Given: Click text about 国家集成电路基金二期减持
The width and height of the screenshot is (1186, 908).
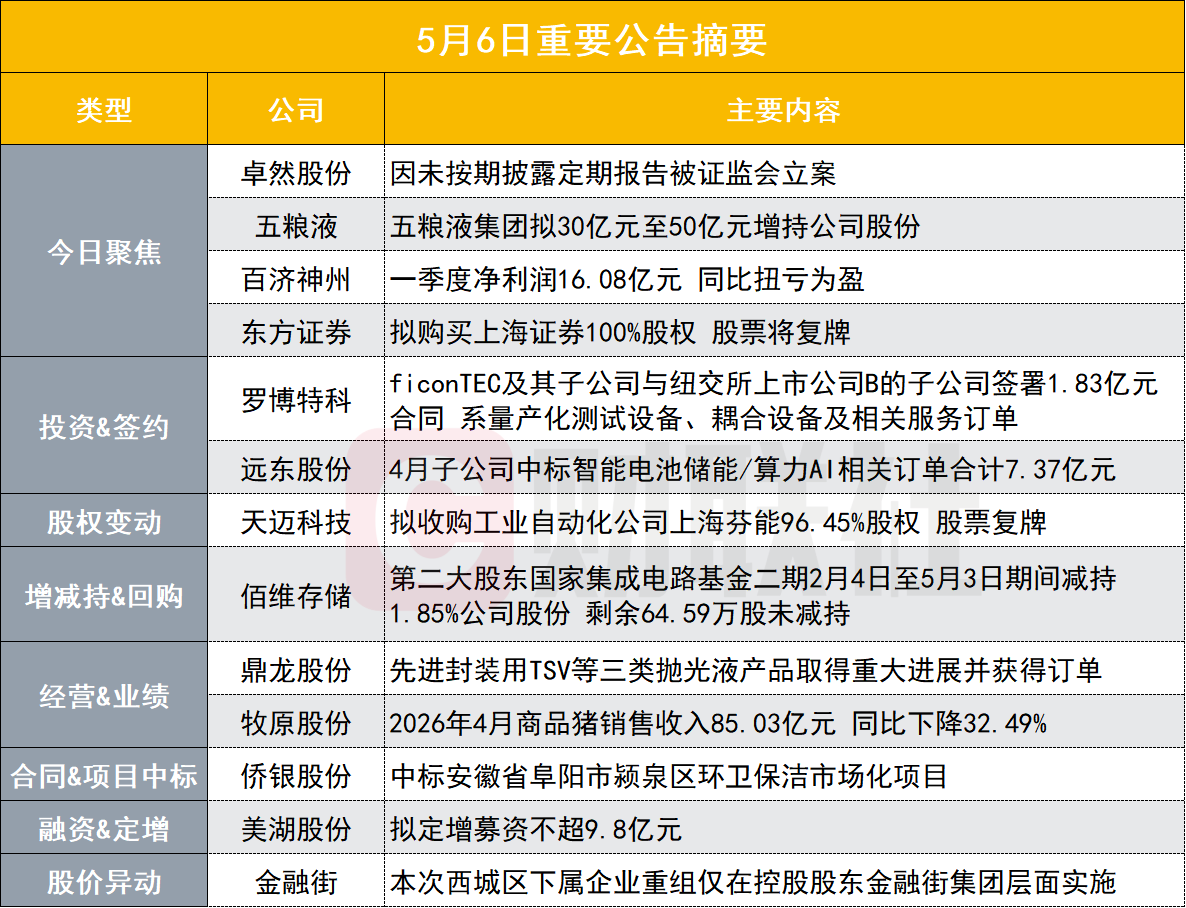Looking at the screenshot, I should pyautogui.click(x=753, y=595).
